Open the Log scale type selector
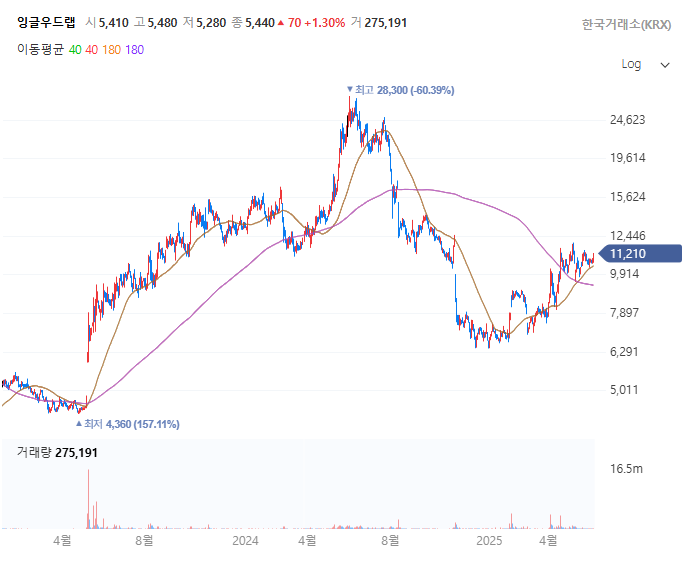The height and width of the screenshot is (564, 686). 632,64
